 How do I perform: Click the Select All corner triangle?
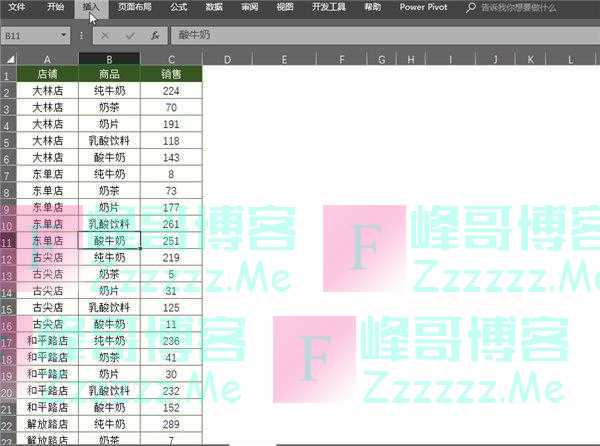pos(7,59)
